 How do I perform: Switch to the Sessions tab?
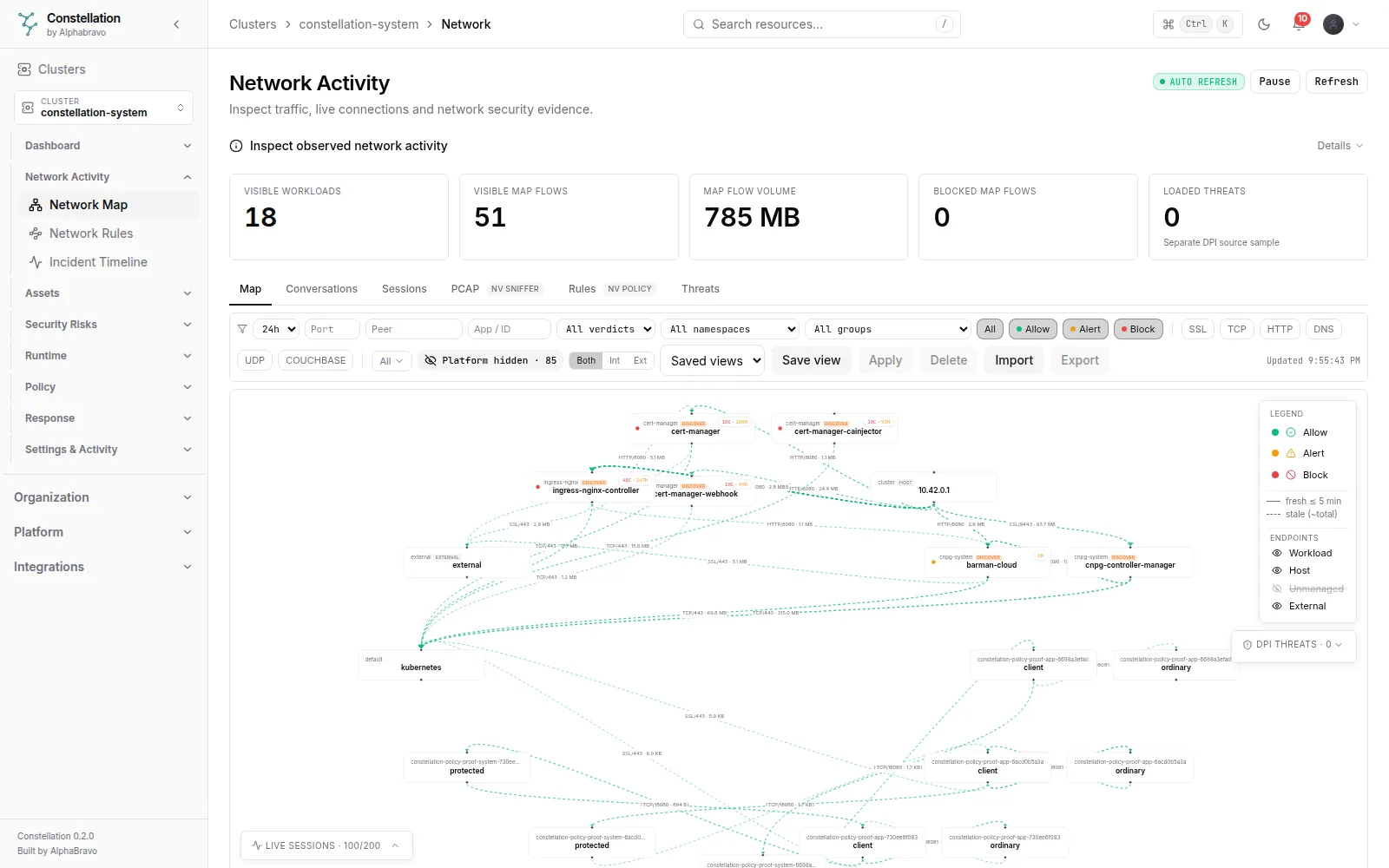(404, 289)
